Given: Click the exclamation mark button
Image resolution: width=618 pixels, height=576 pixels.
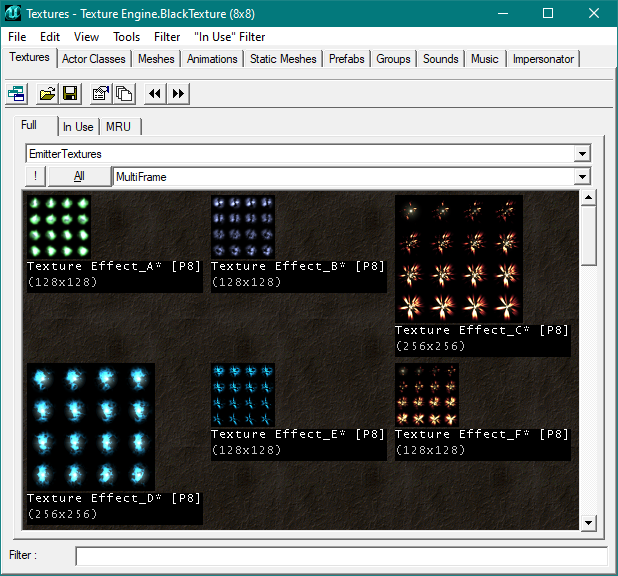Looking at the screenshot, I should click(x=35, y=176).
